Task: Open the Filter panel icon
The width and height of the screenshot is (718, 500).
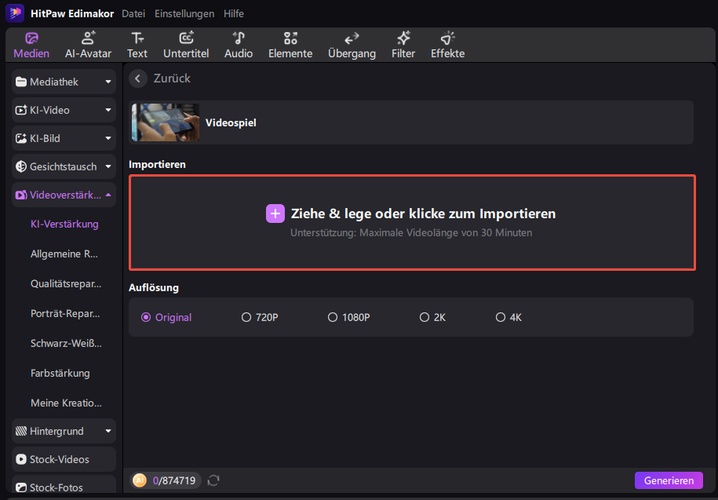Action: click(403, 38)
